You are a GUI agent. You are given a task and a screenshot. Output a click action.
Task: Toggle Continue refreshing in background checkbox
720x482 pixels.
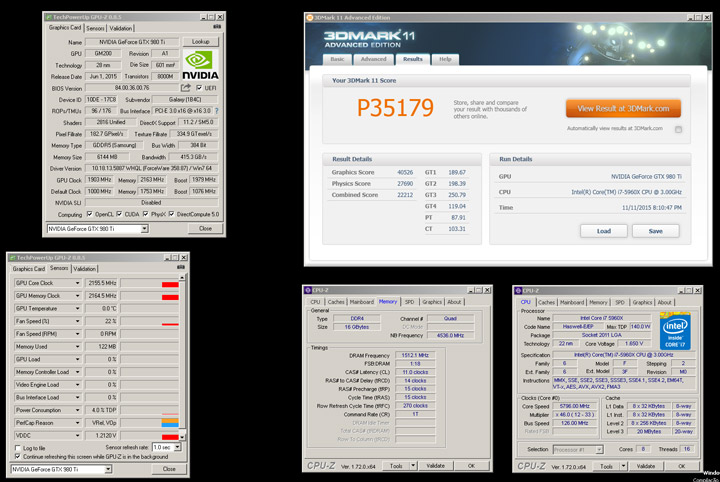click(18, 456)
